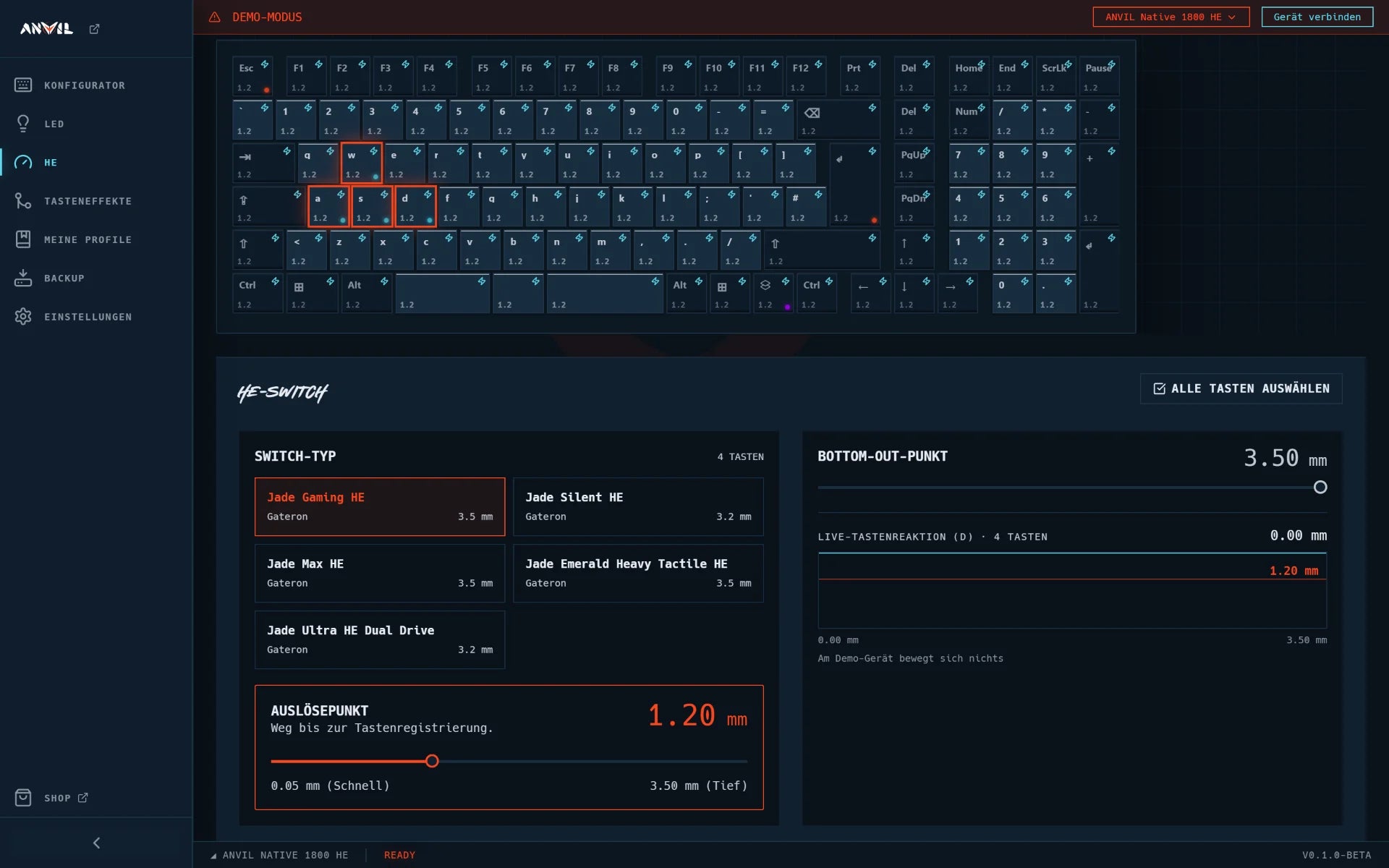This screenshot has height=868, width=1389.
Task: Click the Bottom-Out-Punkt slider handle
Action: coord(1320,487)
